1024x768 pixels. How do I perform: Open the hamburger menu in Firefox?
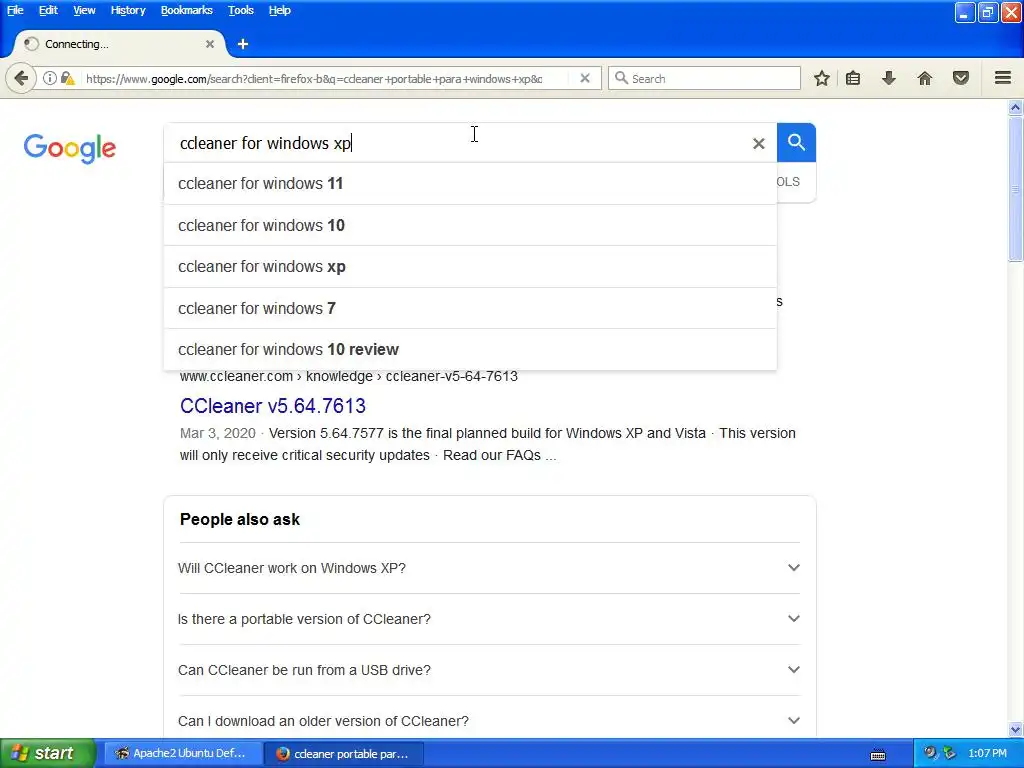tap(1003, 78)
